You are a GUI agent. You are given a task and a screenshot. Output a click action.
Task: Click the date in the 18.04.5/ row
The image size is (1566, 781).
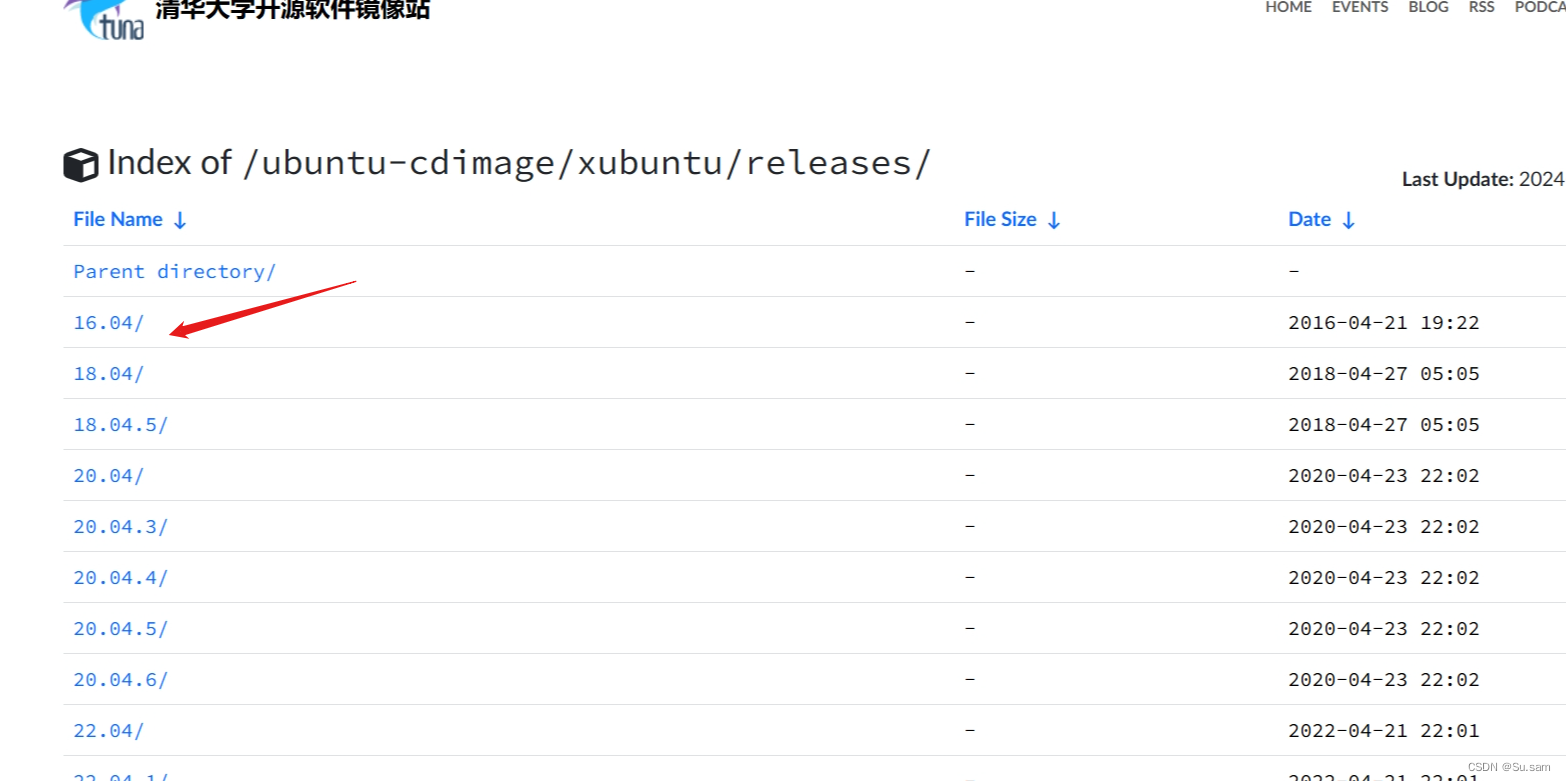[1384, 425]
